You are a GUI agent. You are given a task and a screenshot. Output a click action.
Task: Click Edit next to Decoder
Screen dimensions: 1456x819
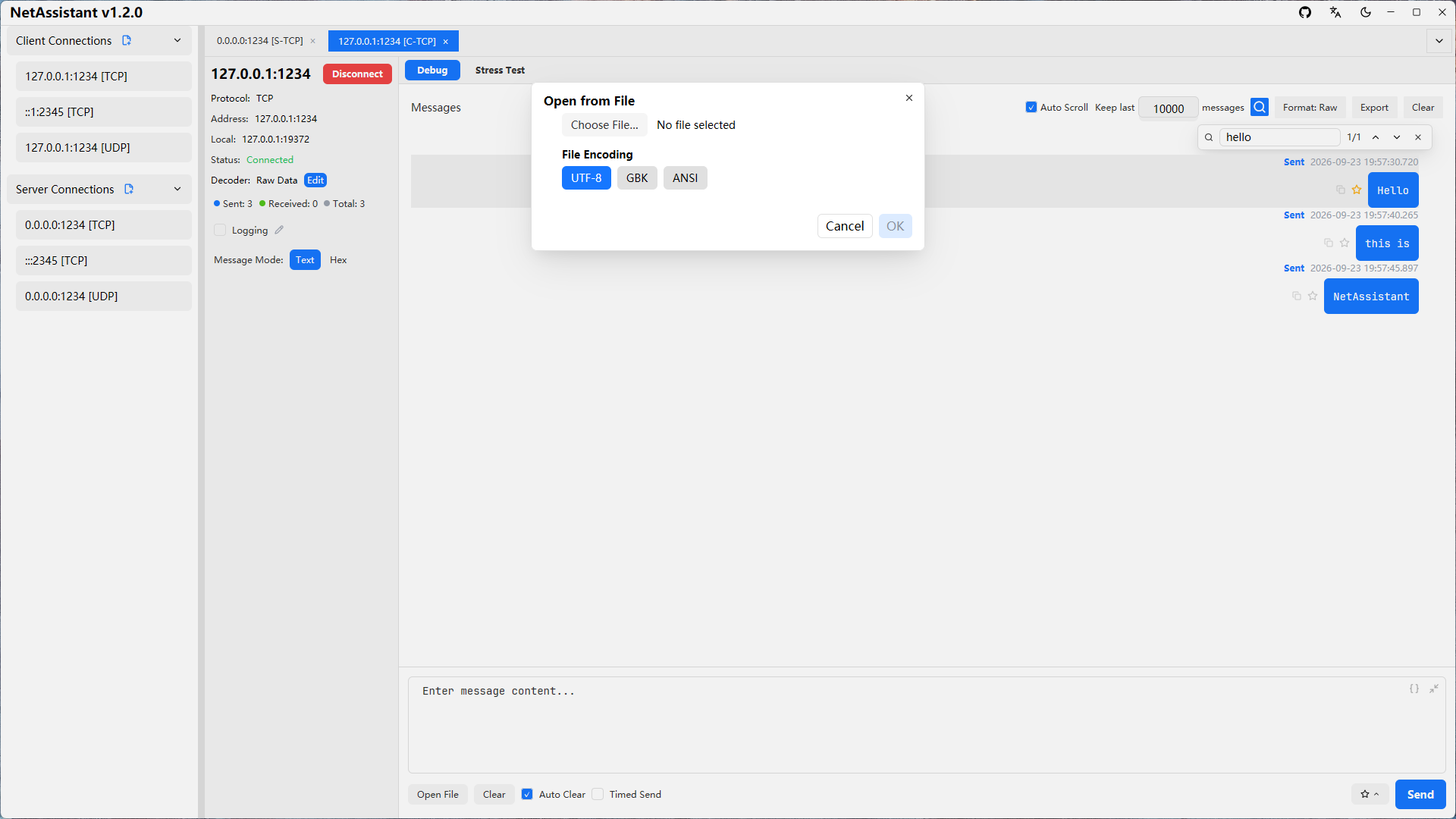click(x=315, y=180)
